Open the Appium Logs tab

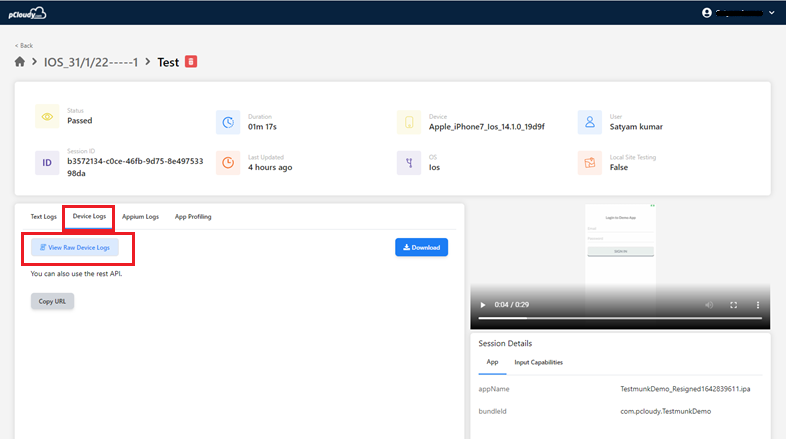[140, 216]
